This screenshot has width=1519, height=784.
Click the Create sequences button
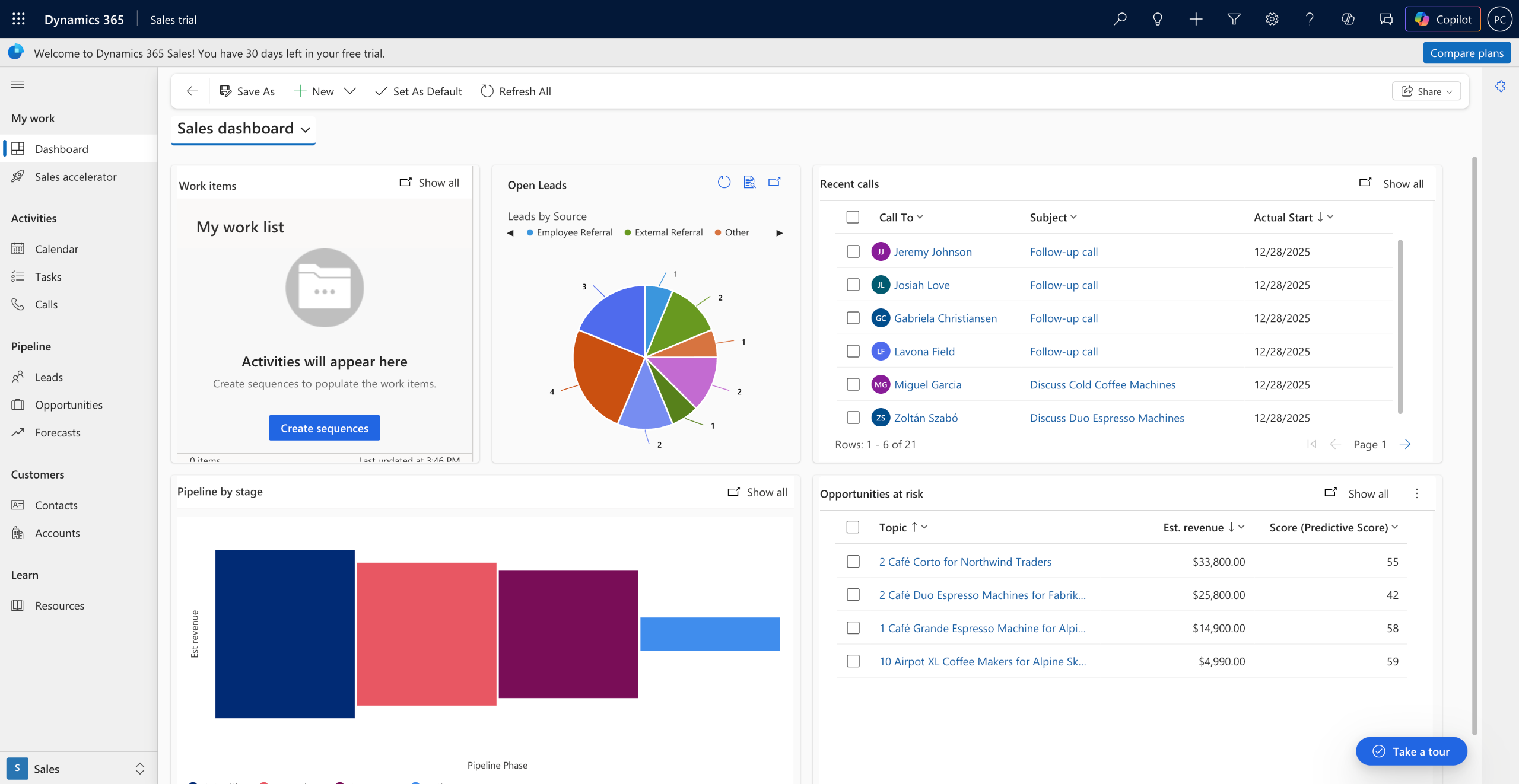(x=324, y=428)
